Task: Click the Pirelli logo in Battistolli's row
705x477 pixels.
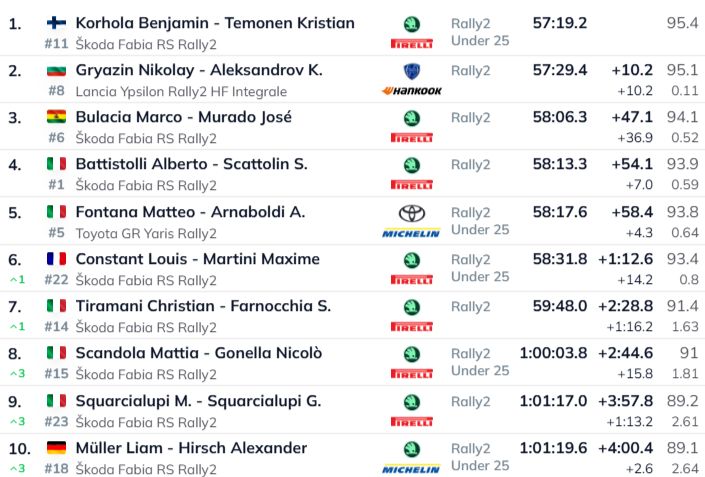Action: coord(411,185)
